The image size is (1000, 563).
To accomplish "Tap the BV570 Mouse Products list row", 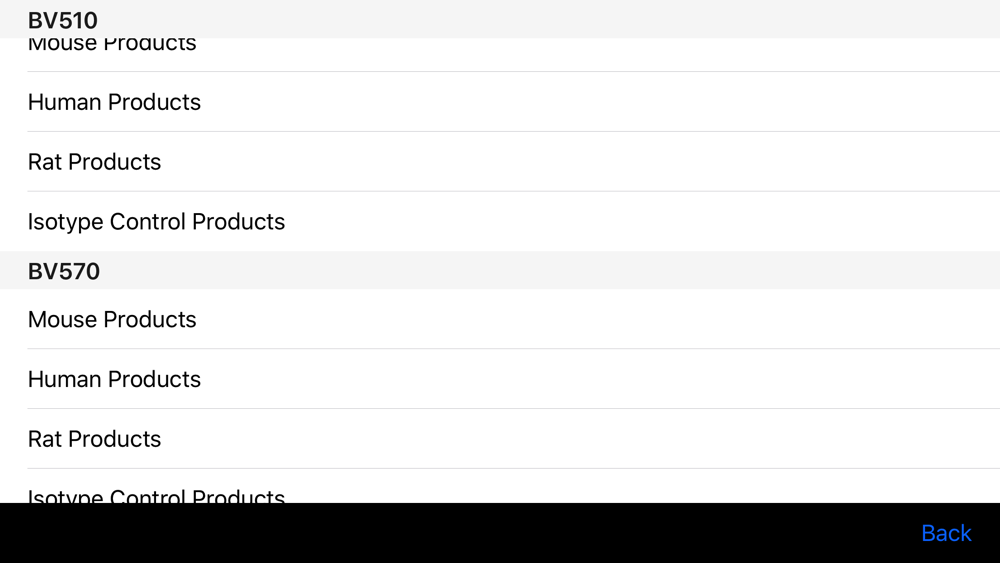I will 500,319.
